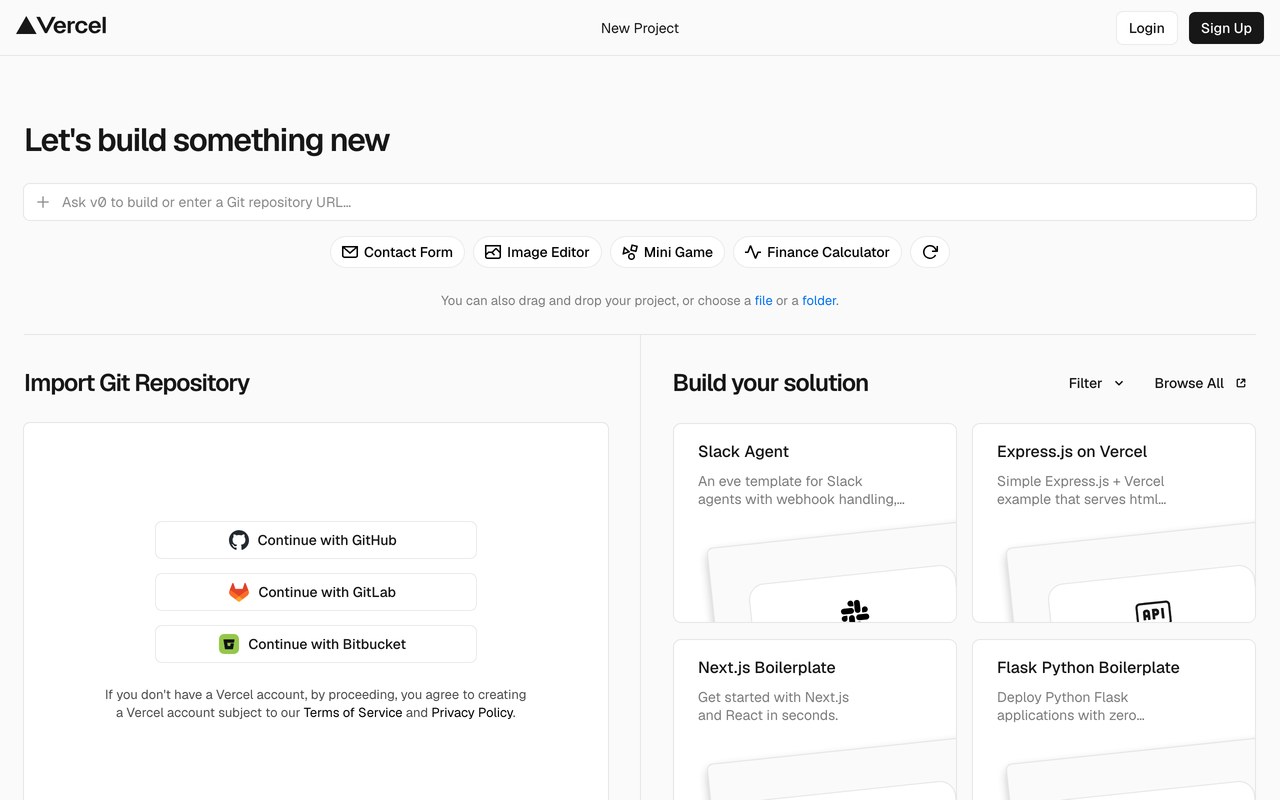Viewport: 1280px width, 800px height.
Task: Click the 'Let's build something new' heading
Action: coord(207,140)
